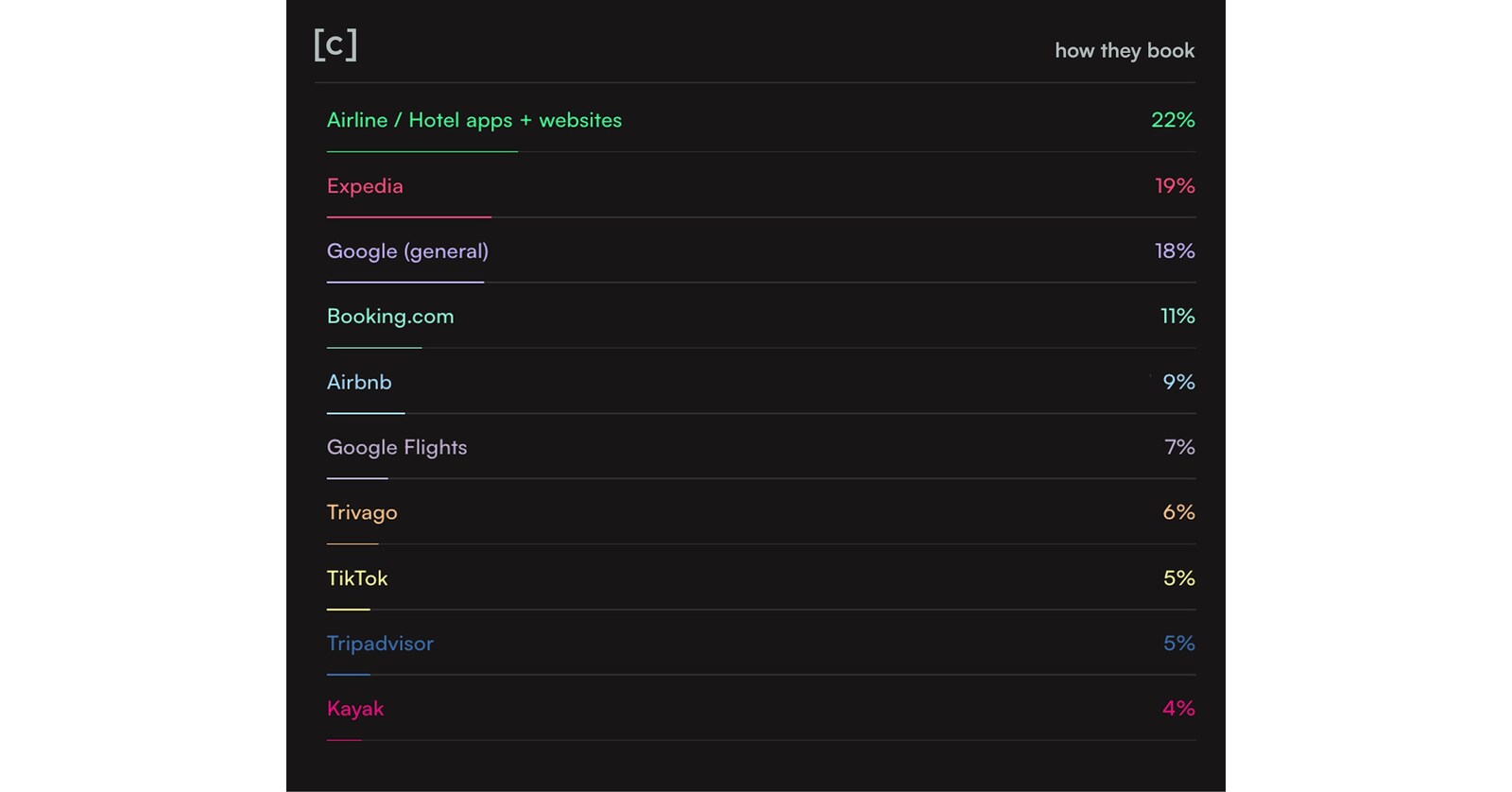Click the 19% Expedia percentage
The image size is (1512, 792).
point(1174,186)
